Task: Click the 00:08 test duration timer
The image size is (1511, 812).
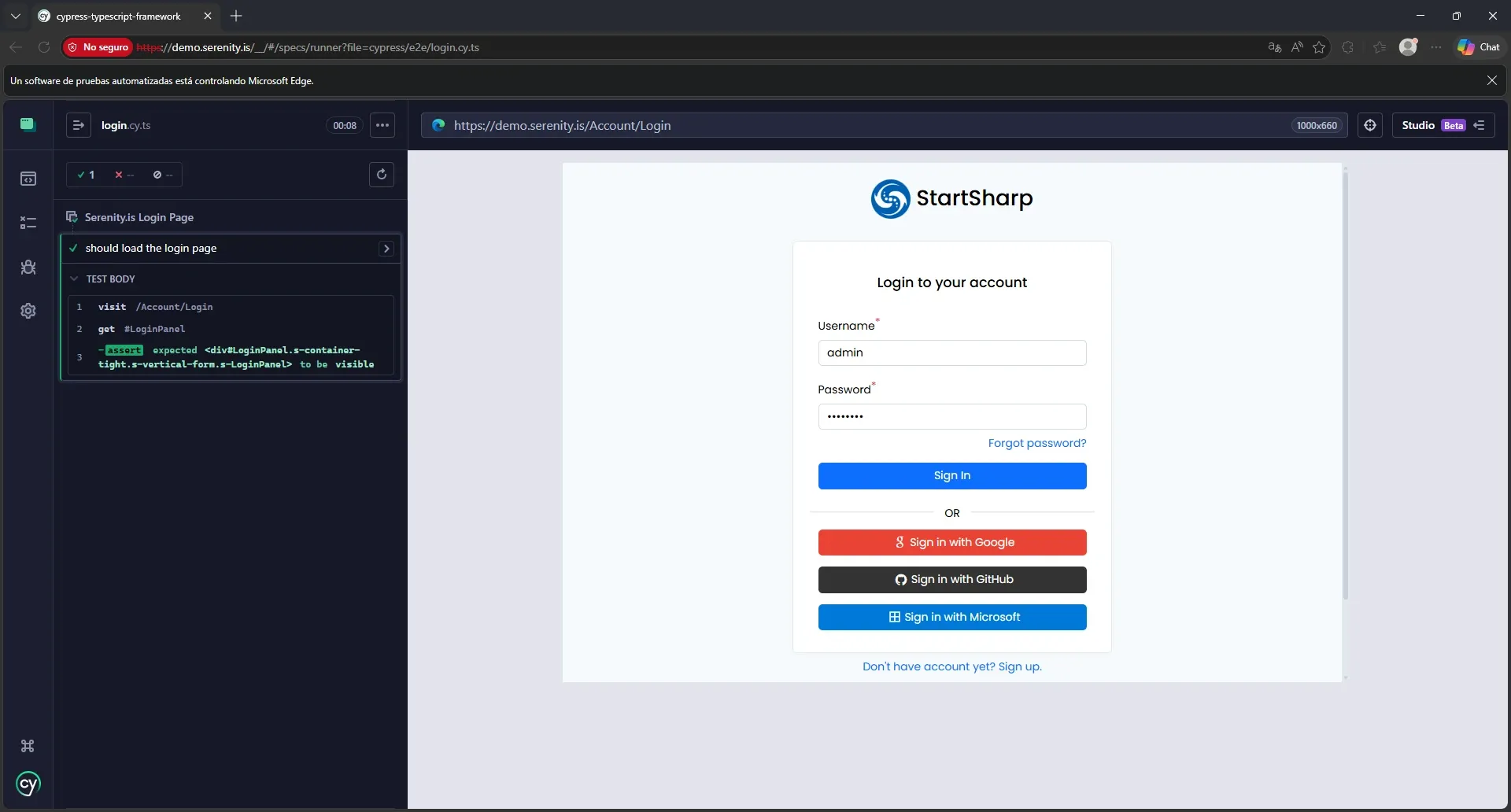Action: coord(345,125)
